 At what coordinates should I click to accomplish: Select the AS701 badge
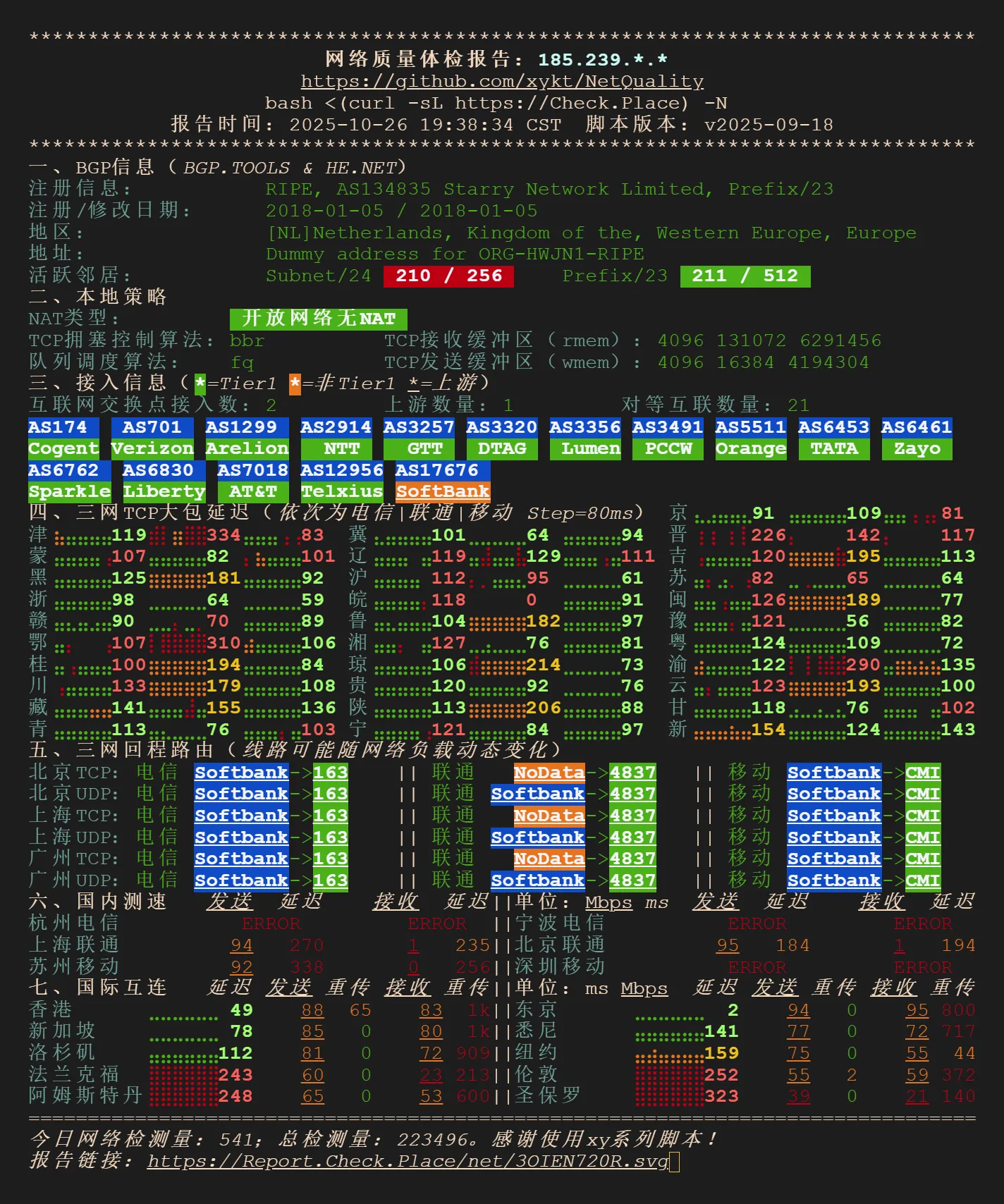152,427
